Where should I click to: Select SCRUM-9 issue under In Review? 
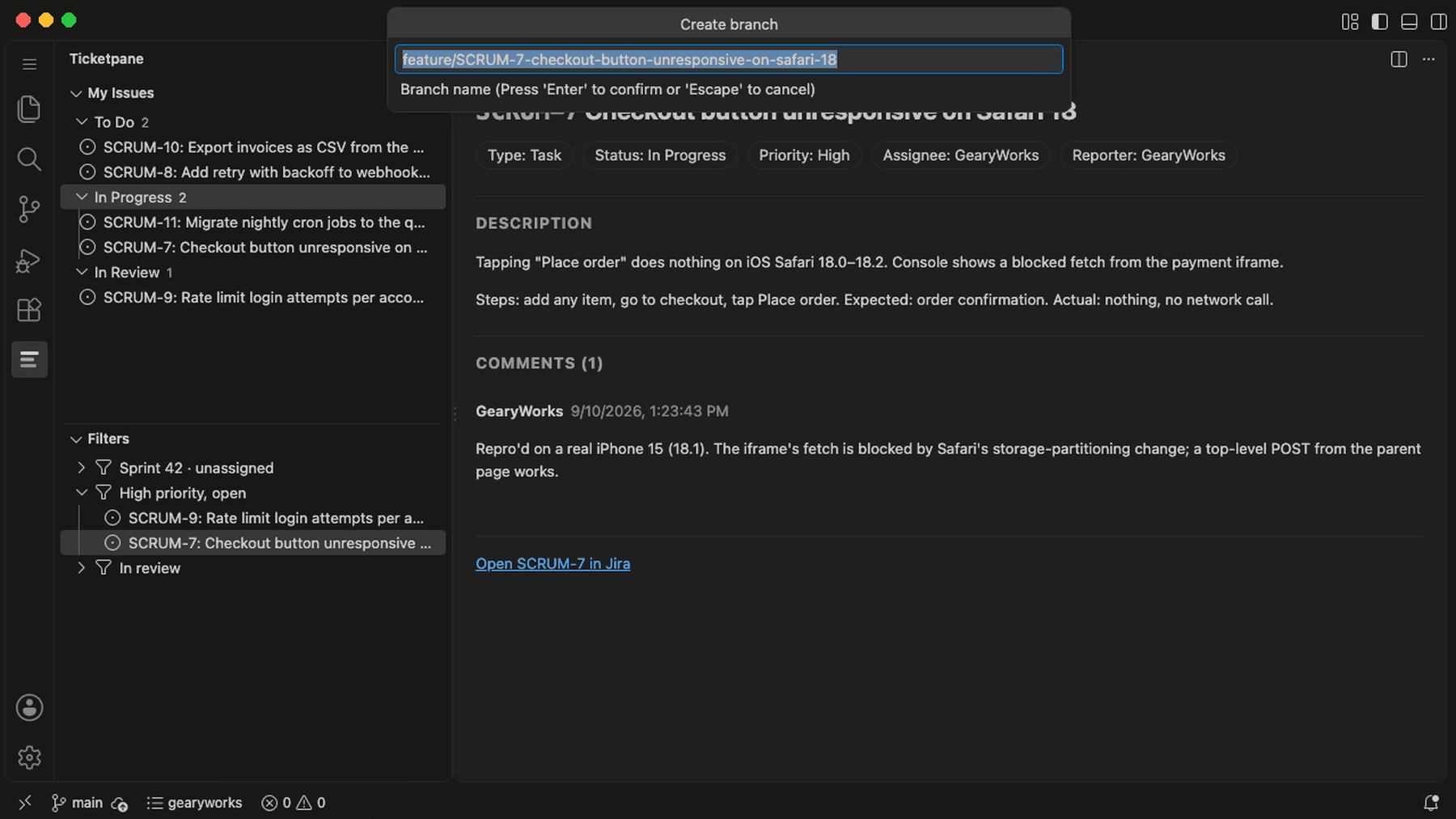(x=253, y=298)
